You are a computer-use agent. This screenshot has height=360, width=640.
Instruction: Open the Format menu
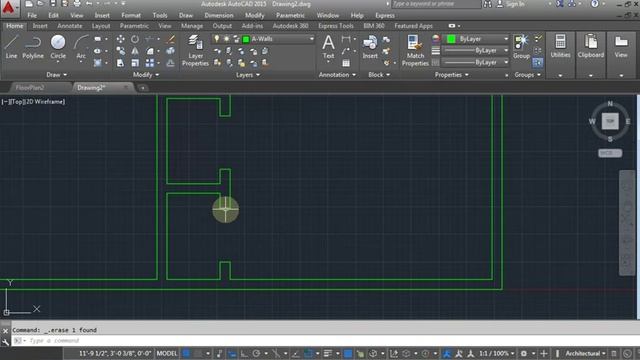pyautogui.click(x=131, y=16)
